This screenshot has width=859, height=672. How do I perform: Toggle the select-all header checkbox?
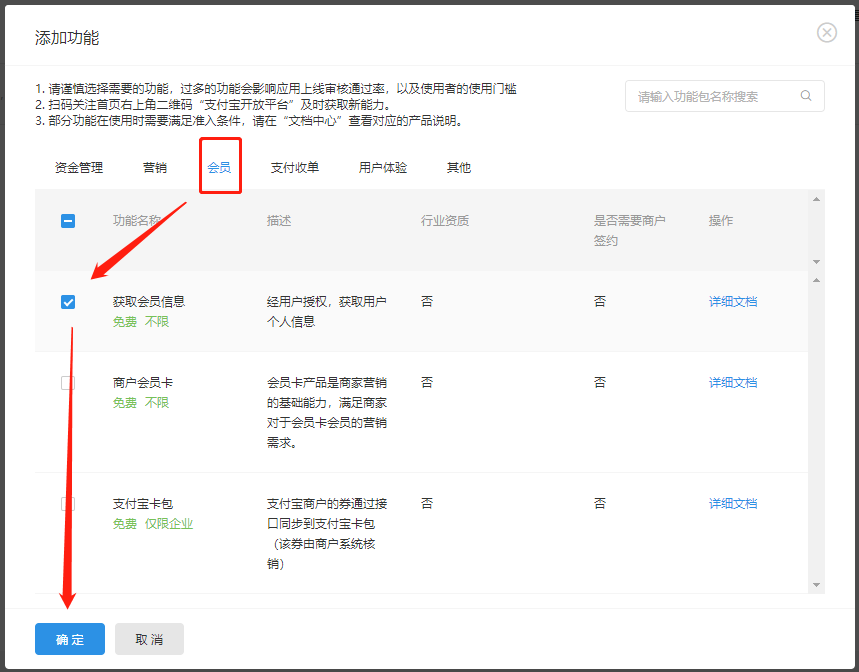(x=68, y=221)
